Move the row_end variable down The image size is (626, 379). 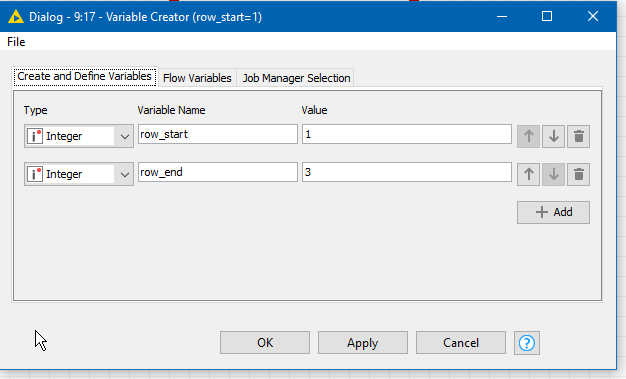click(553, 174)
